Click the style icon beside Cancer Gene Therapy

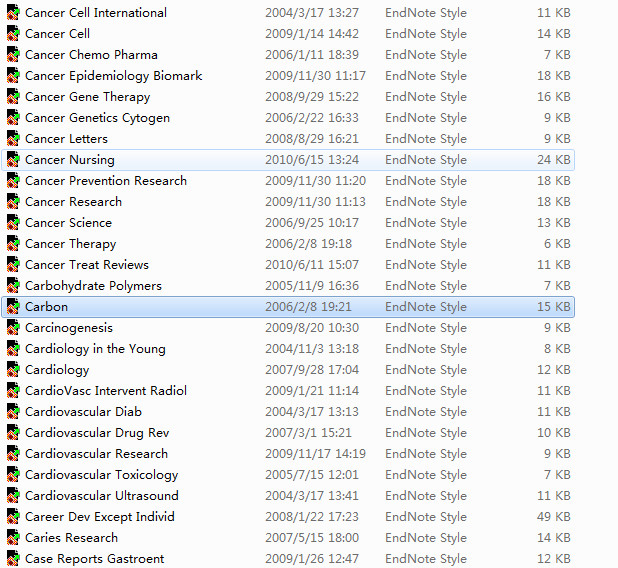[13, 97]
